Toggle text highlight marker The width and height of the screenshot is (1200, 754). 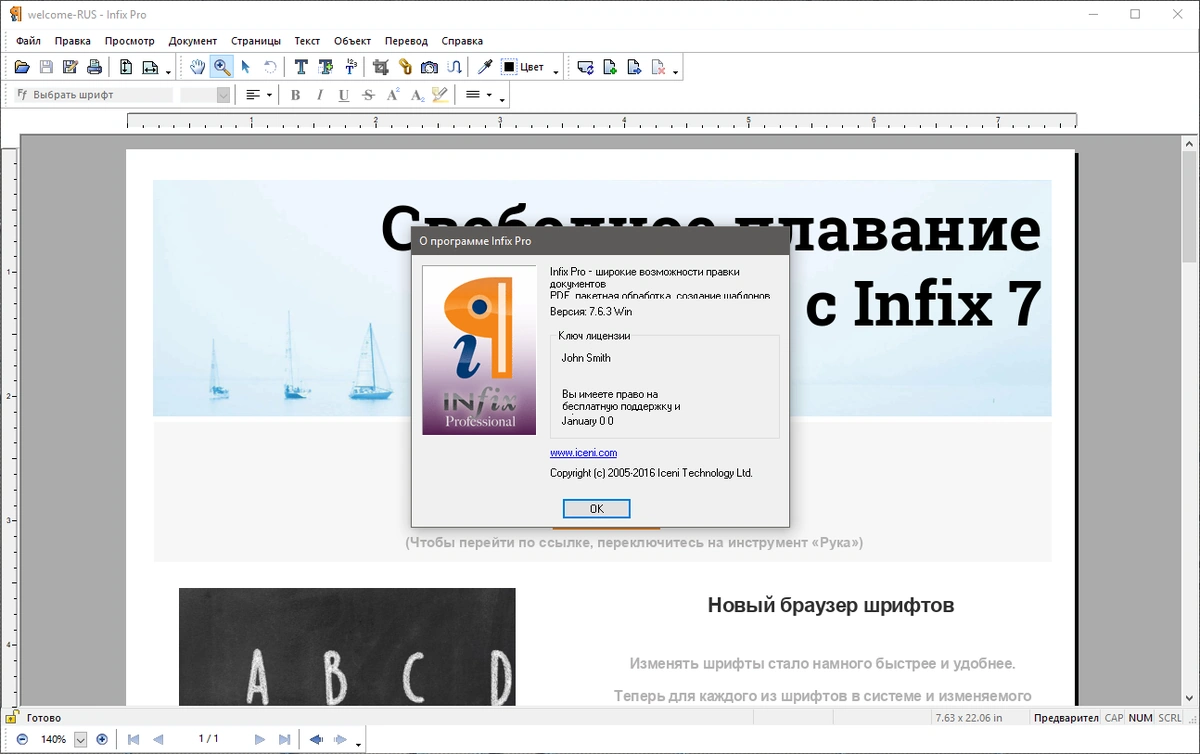tap(440, 95)
